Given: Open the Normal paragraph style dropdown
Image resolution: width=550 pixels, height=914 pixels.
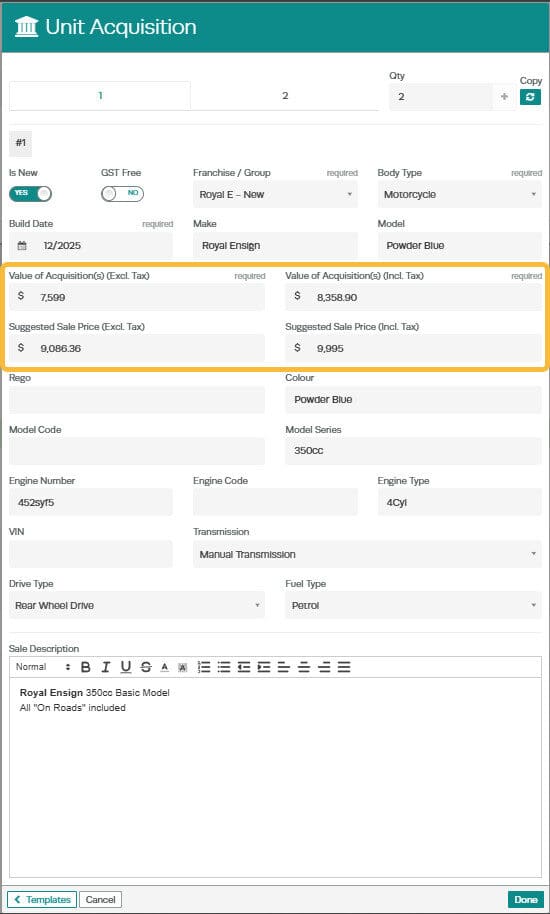Looking at the screenshot, I should click(43, 667).
